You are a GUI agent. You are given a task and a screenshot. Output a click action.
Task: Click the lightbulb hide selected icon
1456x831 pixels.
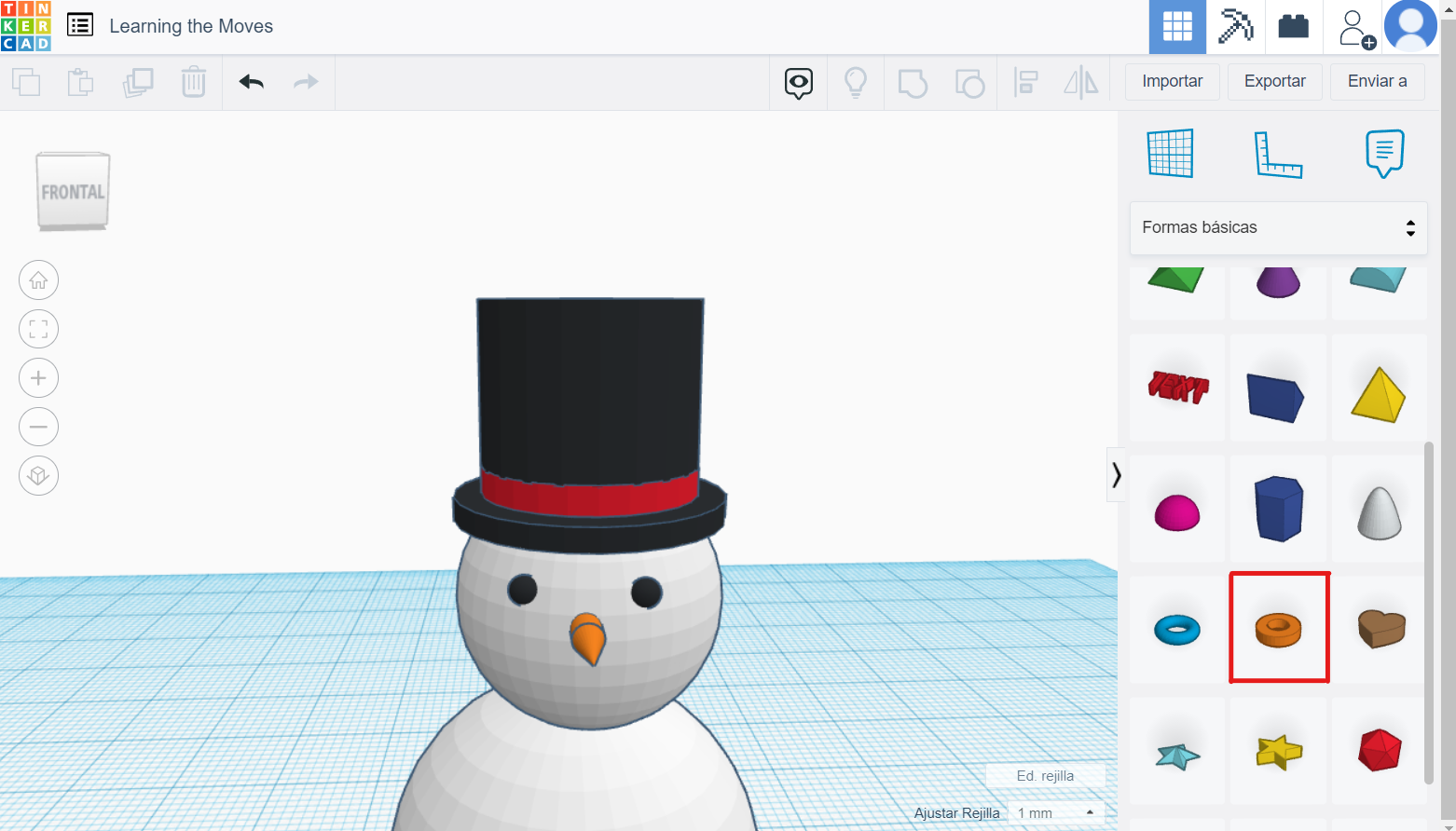coord(856,83)
